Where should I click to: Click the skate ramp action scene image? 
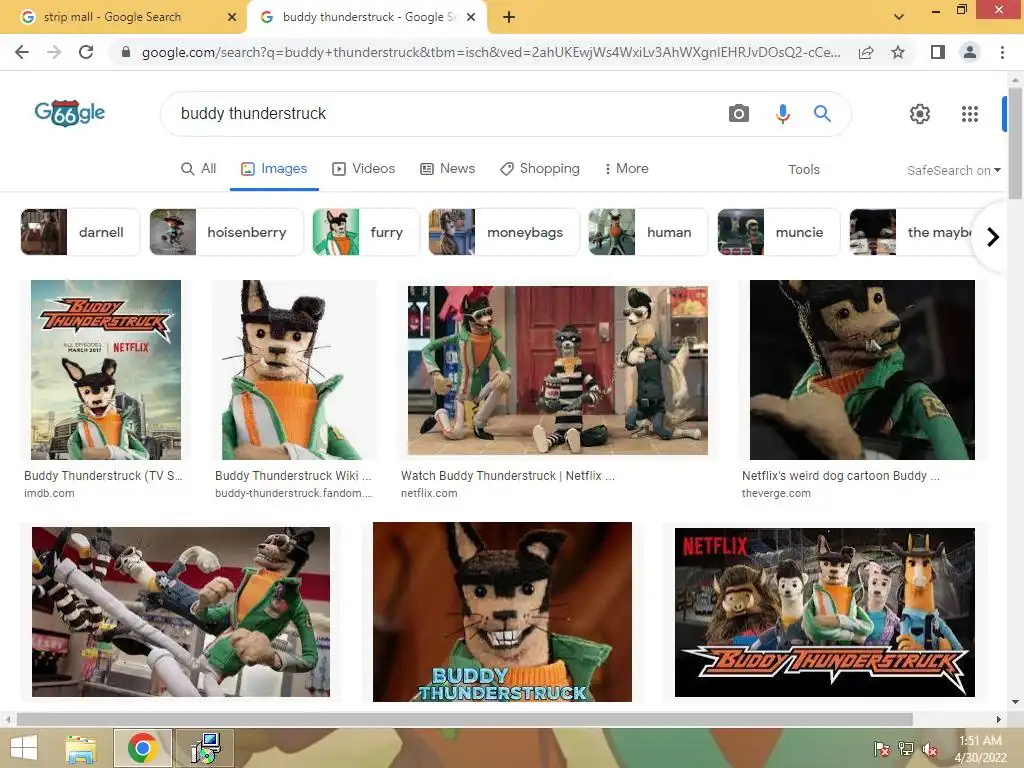181,612
